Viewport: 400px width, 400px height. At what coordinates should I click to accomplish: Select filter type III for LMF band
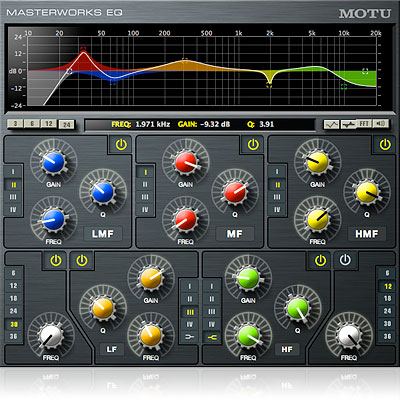tap(13, 197)
